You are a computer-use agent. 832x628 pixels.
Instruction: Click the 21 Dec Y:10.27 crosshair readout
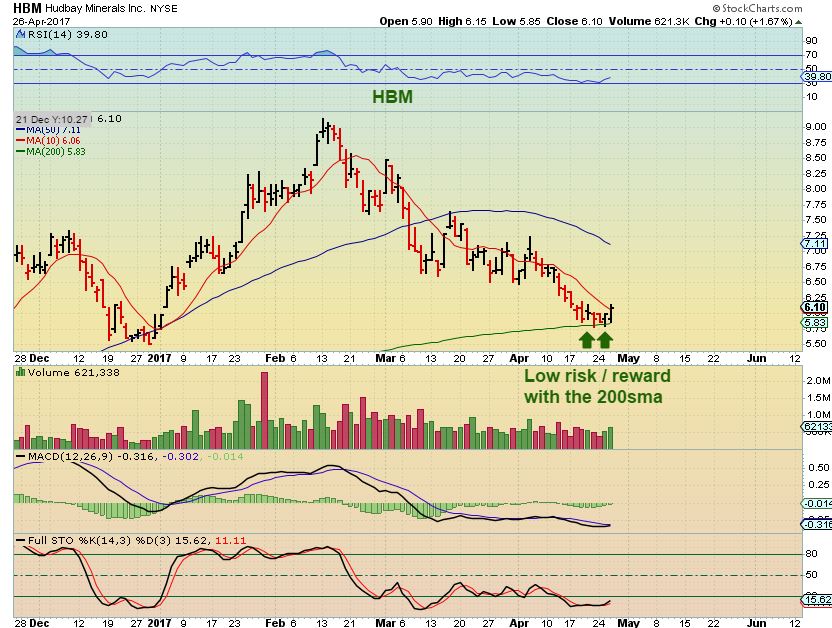(x=52, y=119)
